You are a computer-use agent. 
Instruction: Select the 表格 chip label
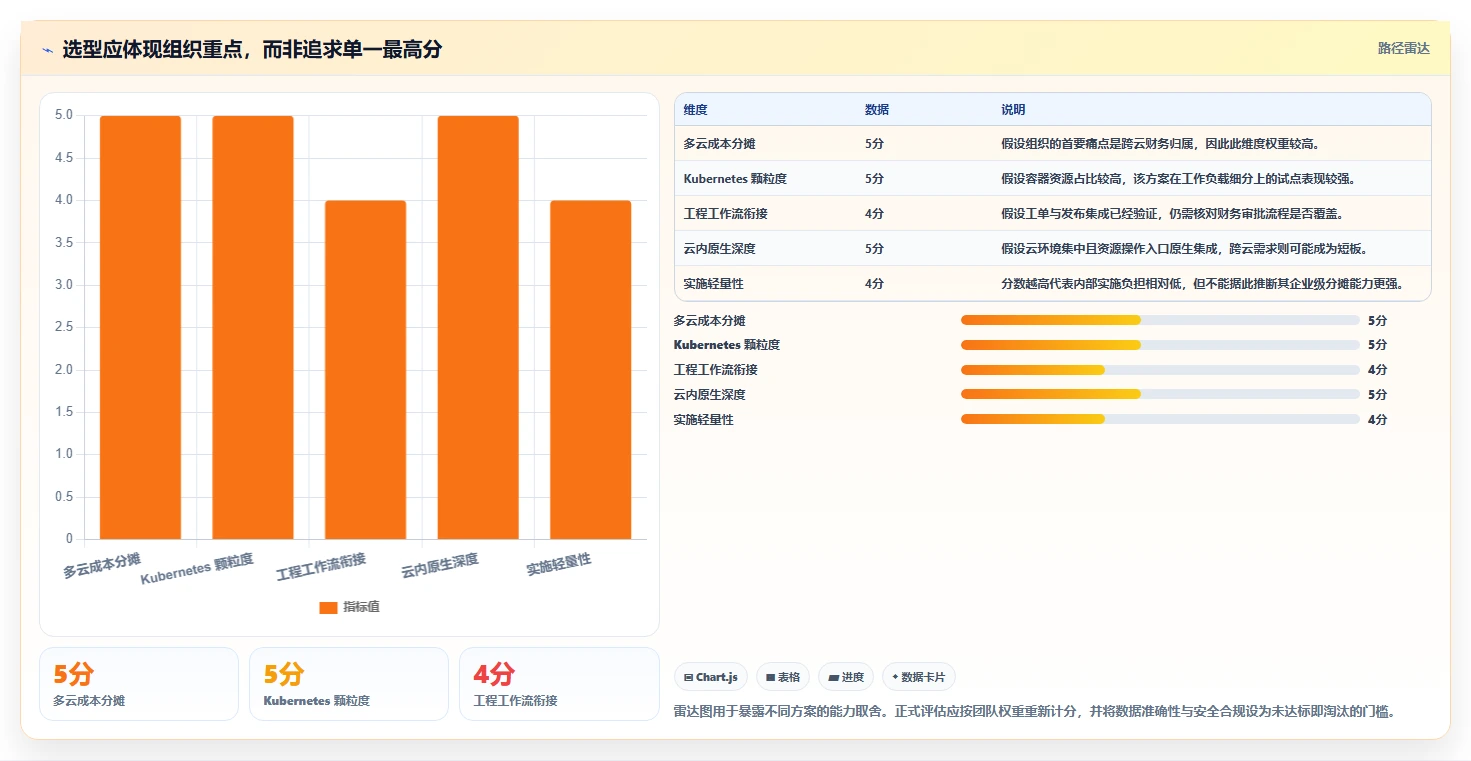tap(789, 678)
